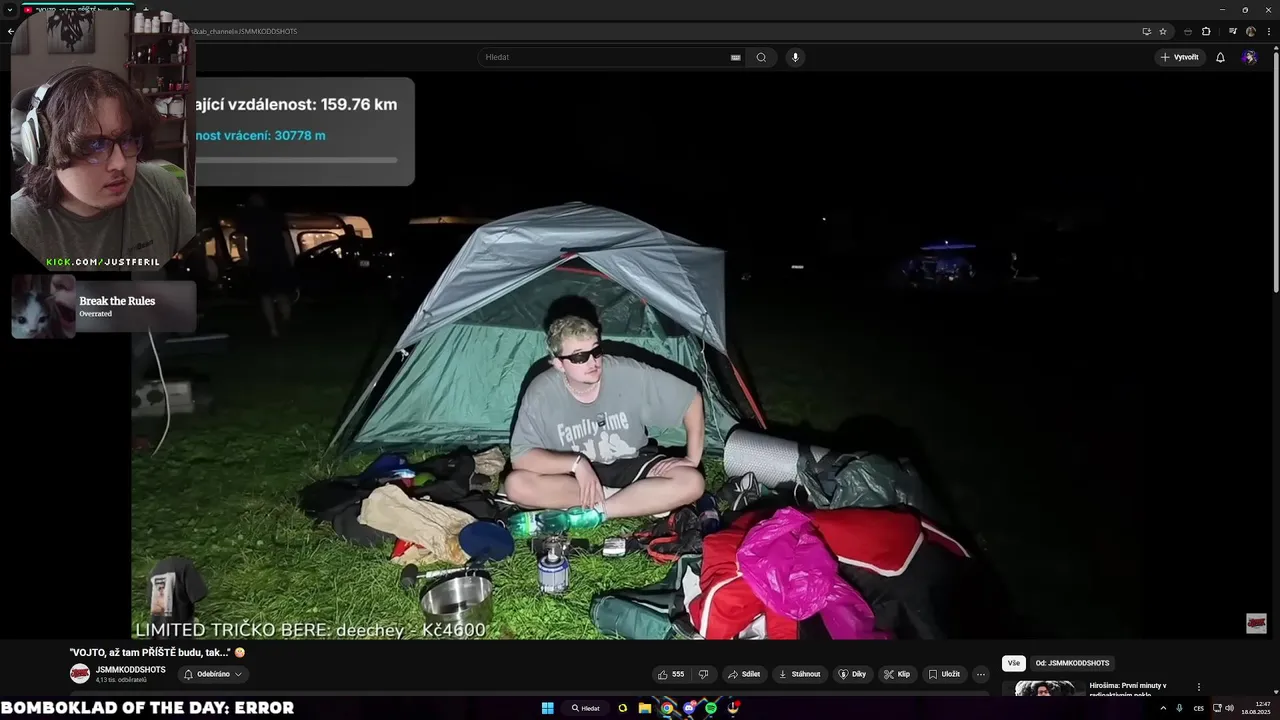
Task: Open the browser extensions puzzle icon
Action: click(x=1206, y=31)
